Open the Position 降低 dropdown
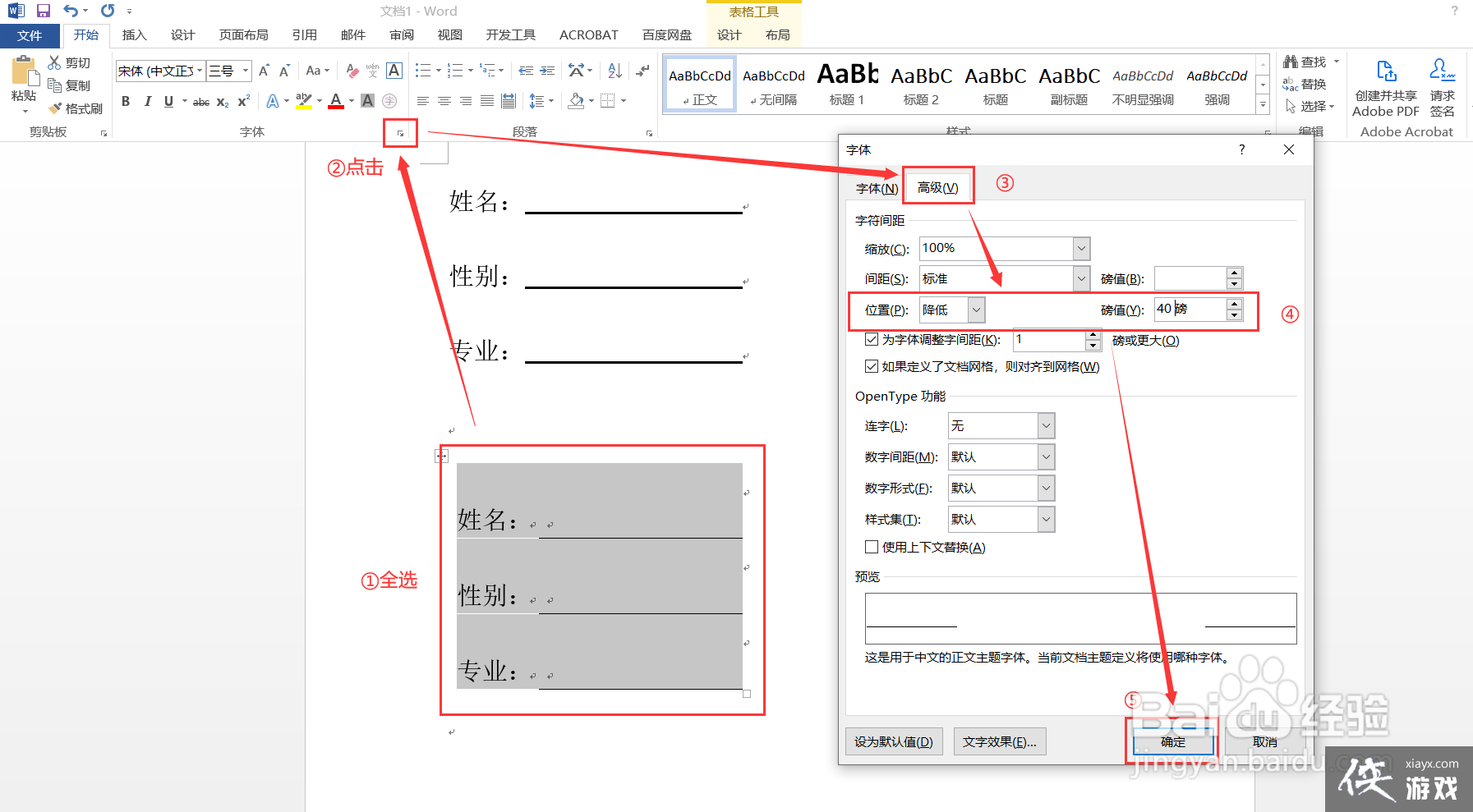Viewport: 1473px width, 812px height. coord(976,310)
